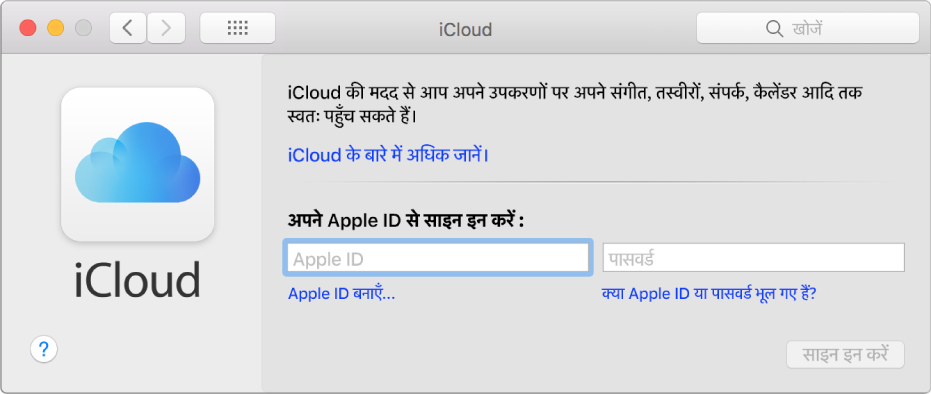Click into the Apple ID text field

[438, 257]
